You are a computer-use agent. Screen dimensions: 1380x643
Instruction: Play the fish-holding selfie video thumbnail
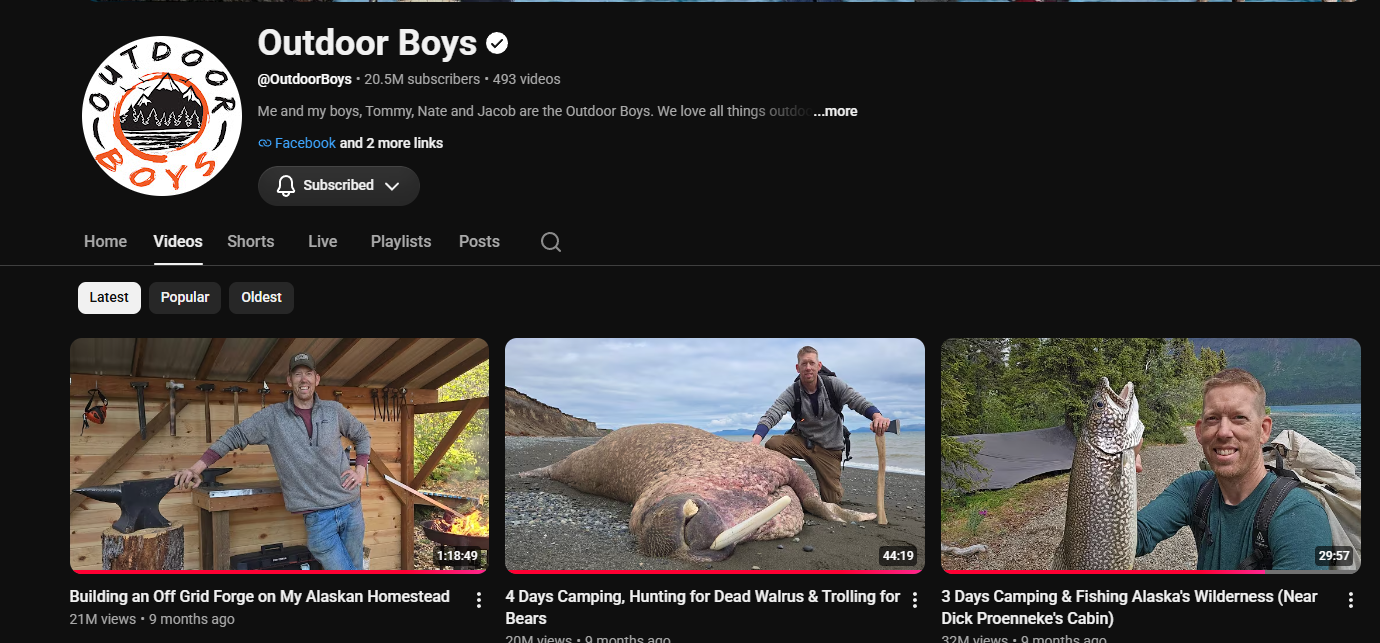1151,454
